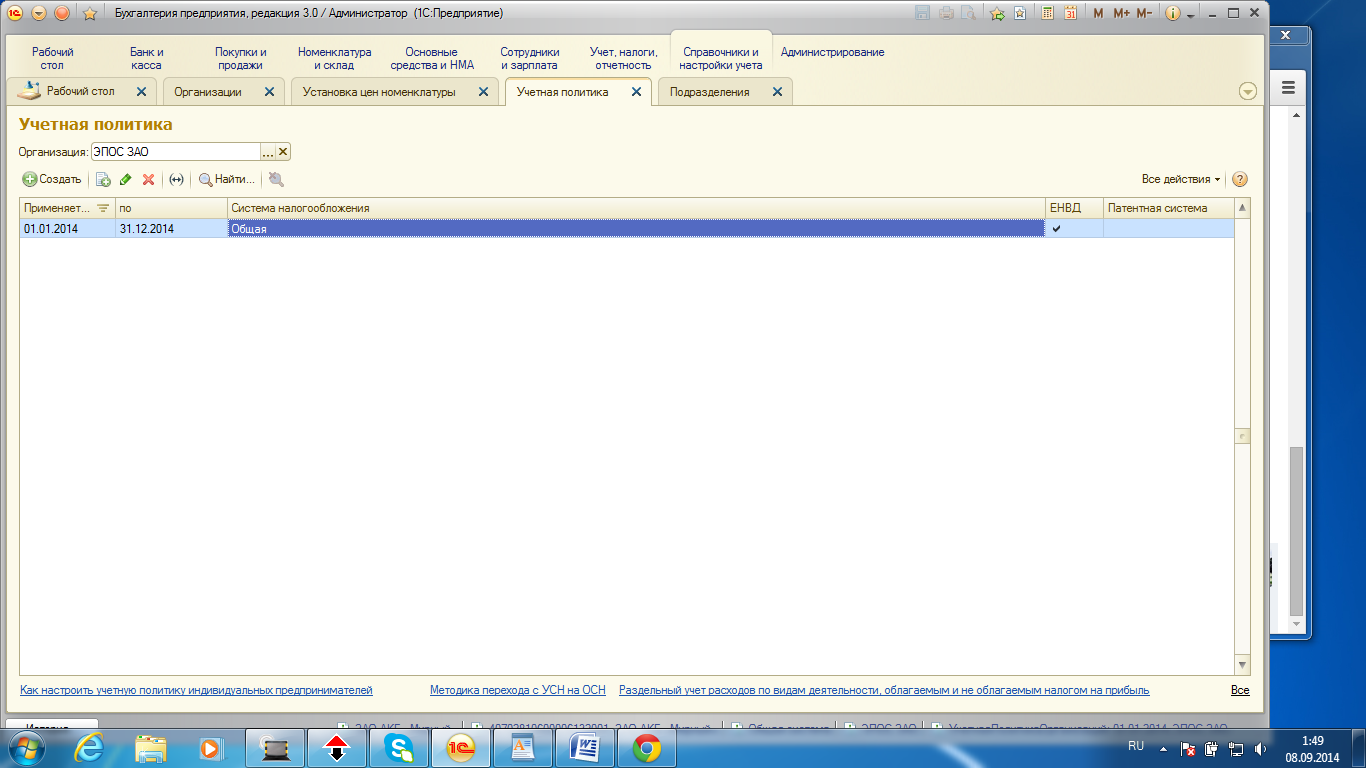Open the Администрирование section

pos(832,52)
